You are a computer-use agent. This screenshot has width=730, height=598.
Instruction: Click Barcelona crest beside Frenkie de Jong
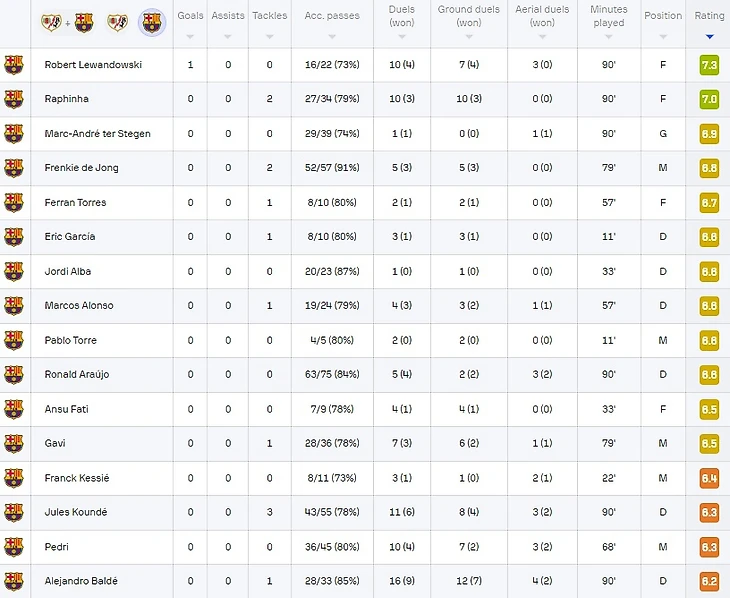[14, 168]
